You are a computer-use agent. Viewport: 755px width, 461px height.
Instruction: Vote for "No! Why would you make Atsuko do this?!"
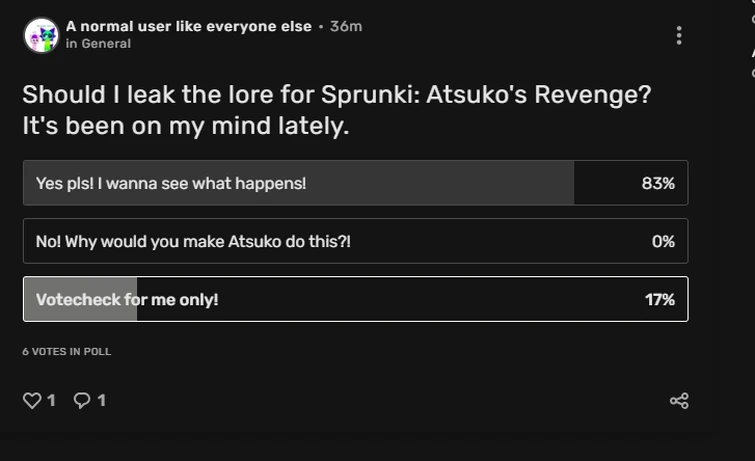point(193,241)
